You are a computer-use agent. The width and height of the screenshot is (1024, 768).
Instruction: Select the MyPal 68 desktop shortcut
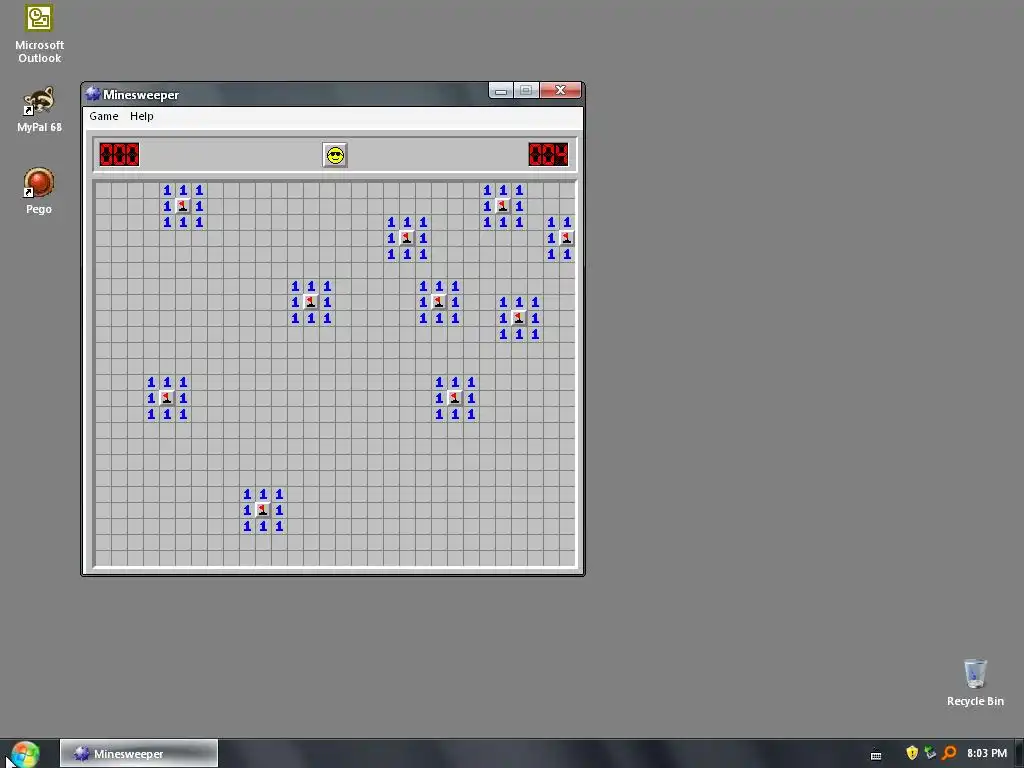(x=39, y=110)
